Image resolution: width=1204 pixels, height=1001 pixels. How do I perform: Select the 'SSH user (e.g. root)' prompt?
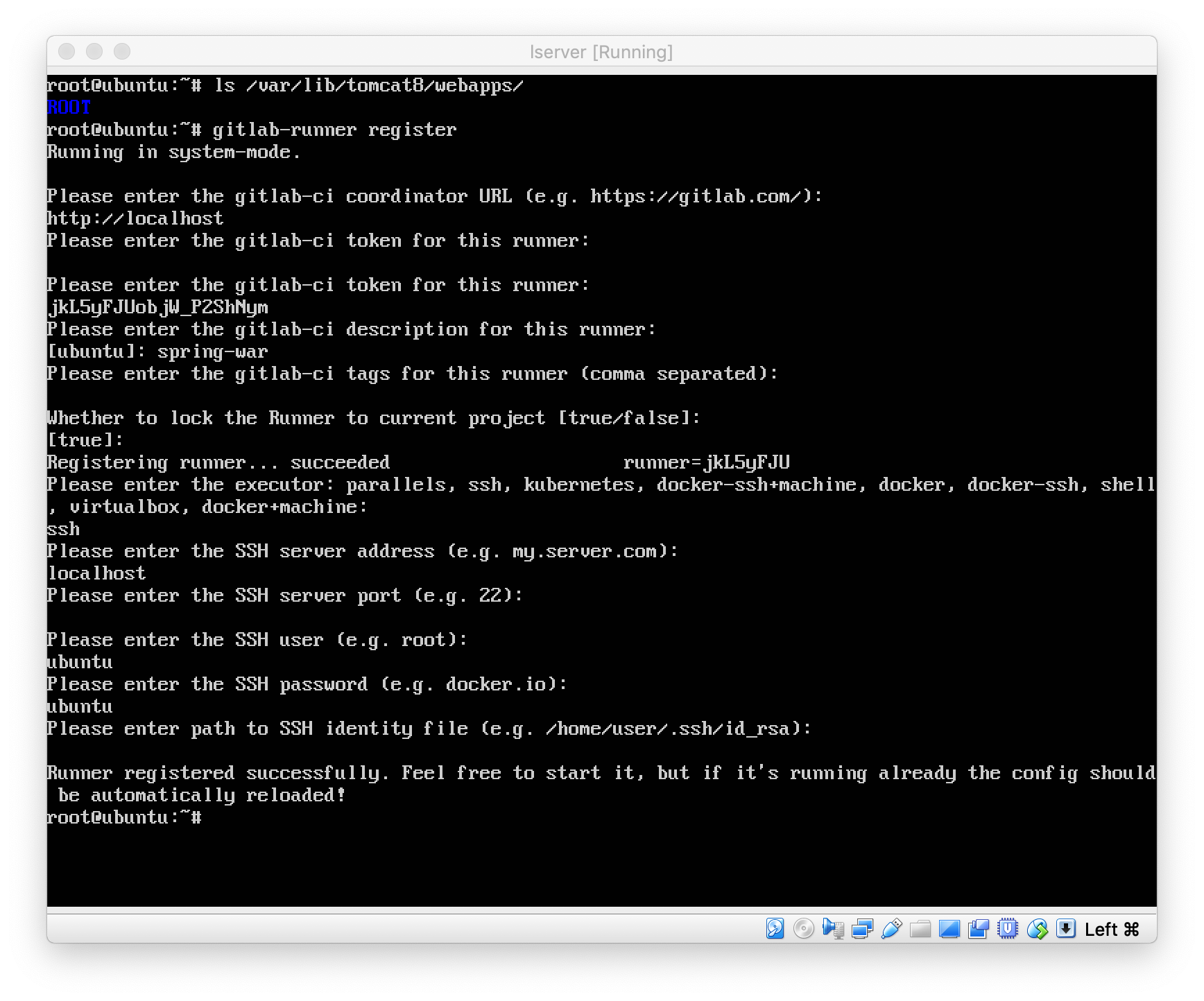pos(257,640)
